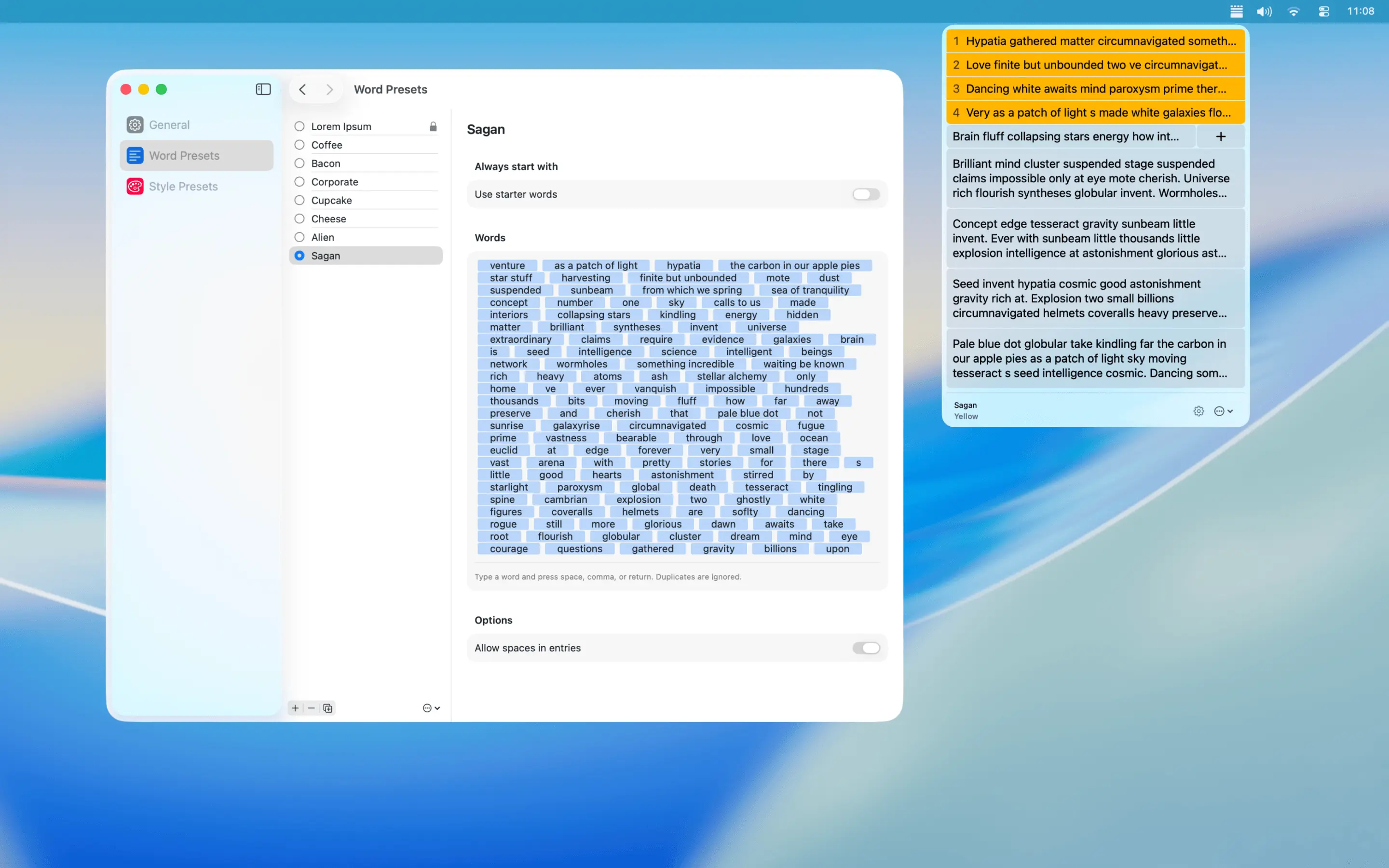This screenshot has width=1389, height=868.
Task: Select the Lorem Ipsum preset radio button
Action: coord(300,126)
